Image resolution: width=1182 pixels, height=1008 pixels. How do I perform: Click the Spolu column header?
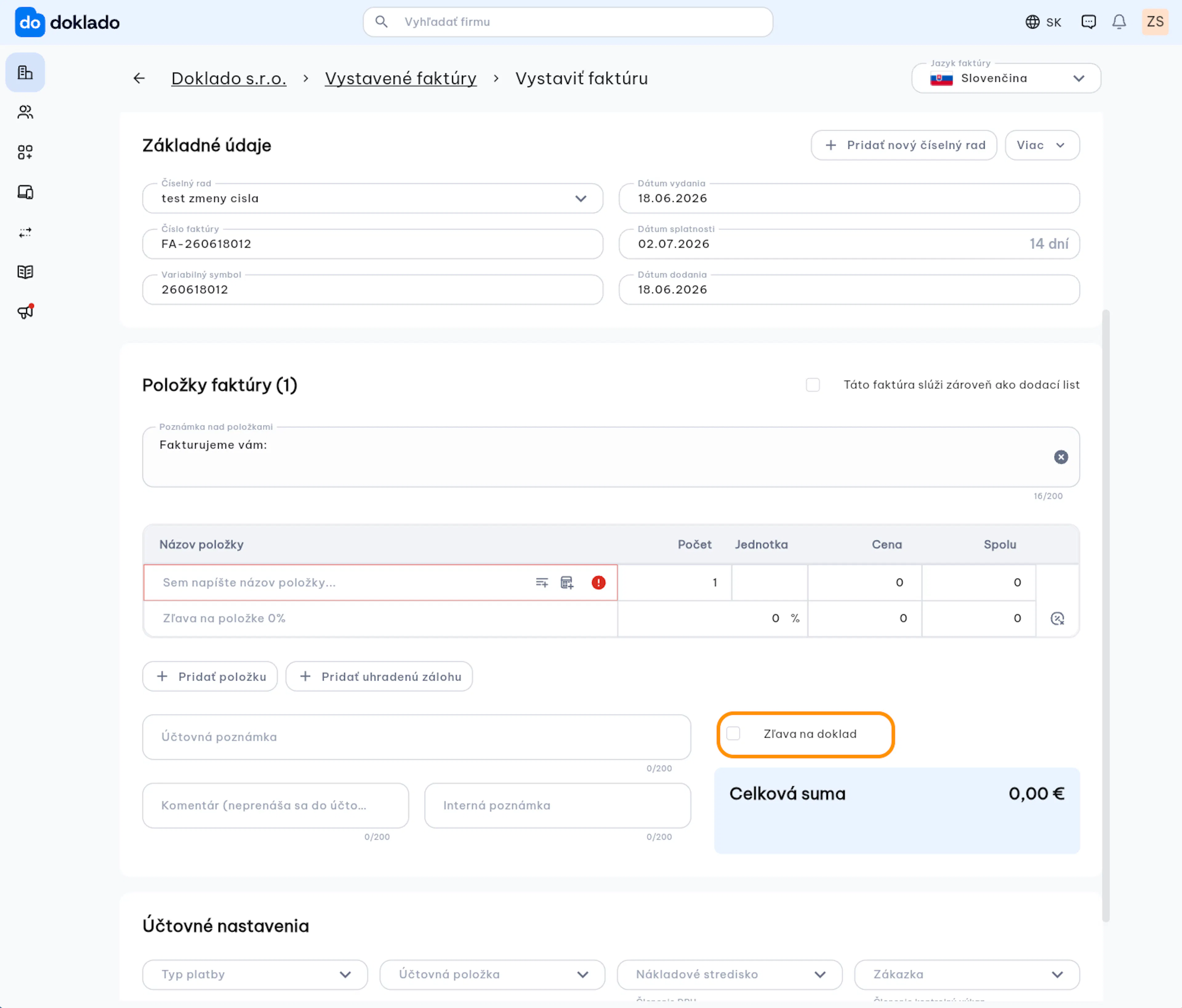1000,545
